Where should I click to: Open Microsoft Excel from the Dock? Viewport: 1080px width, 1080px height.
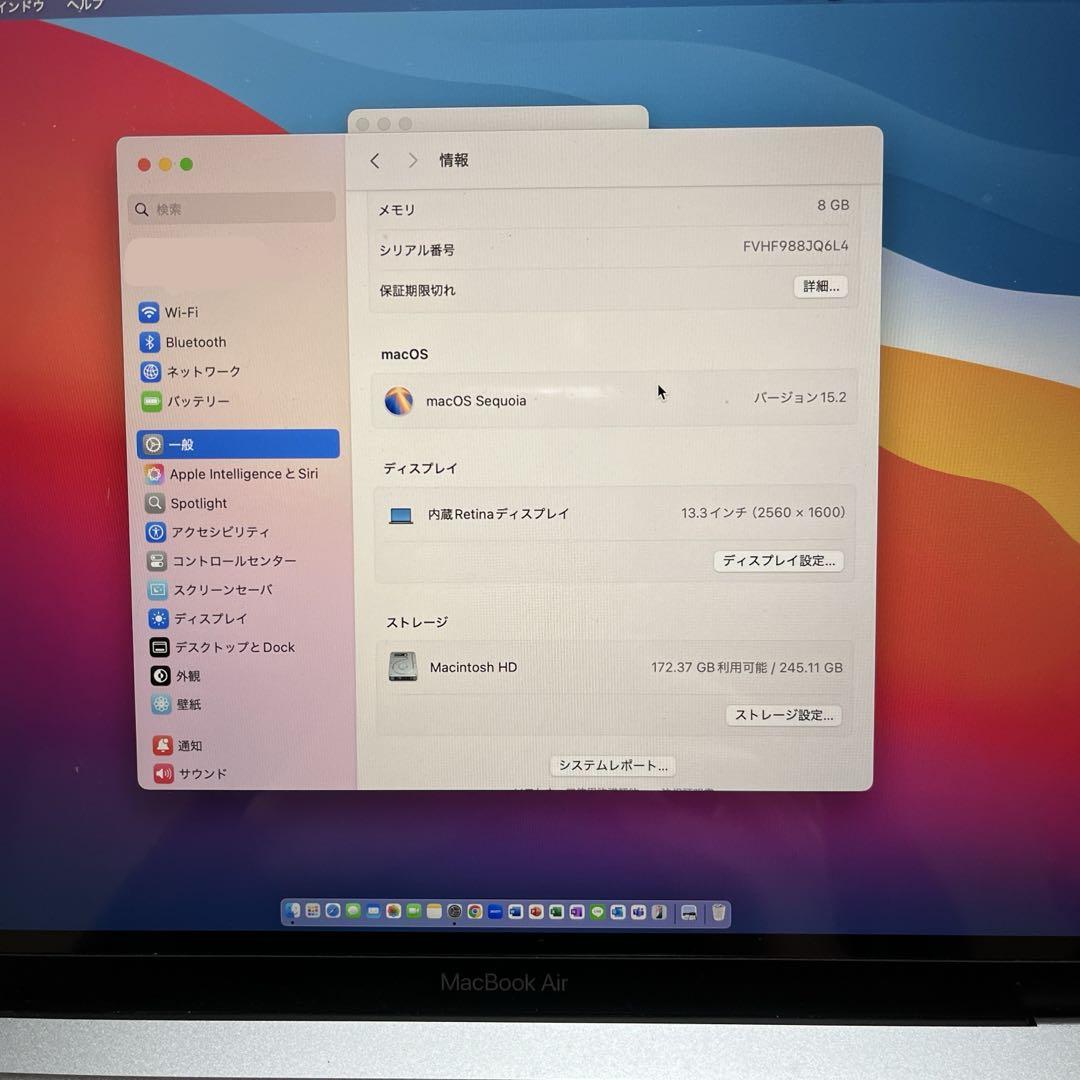tap(557, 912)
